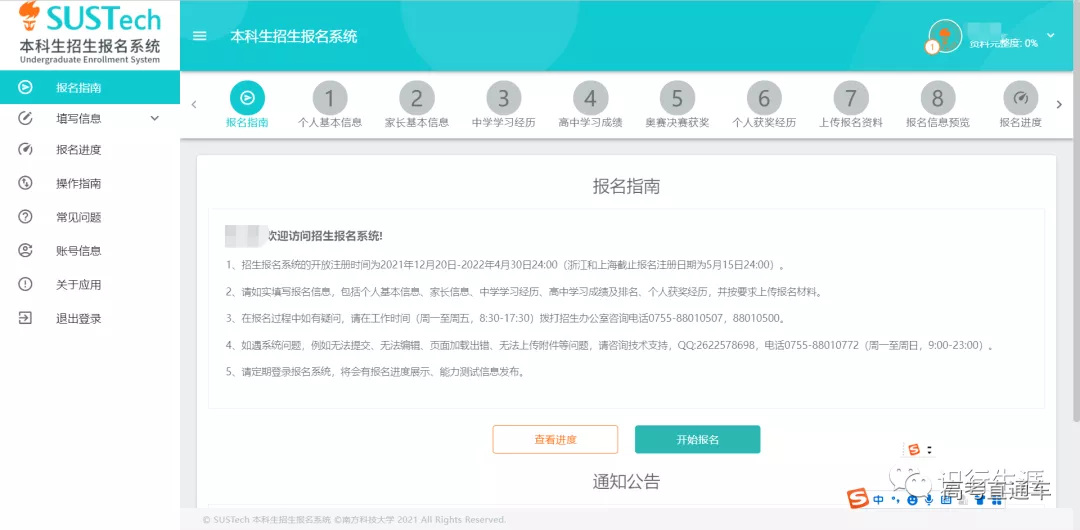Click the 查看进度 button

tap(555, 439)
